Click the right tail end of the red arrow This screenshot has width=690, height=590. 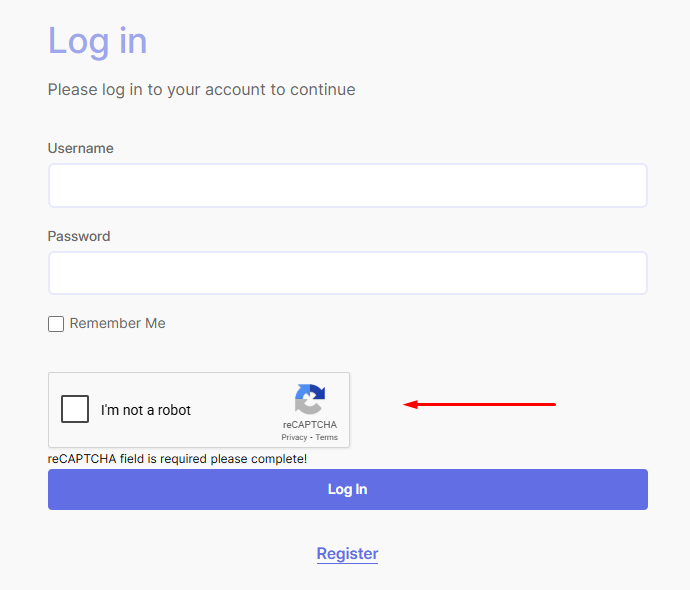(553, 404)
